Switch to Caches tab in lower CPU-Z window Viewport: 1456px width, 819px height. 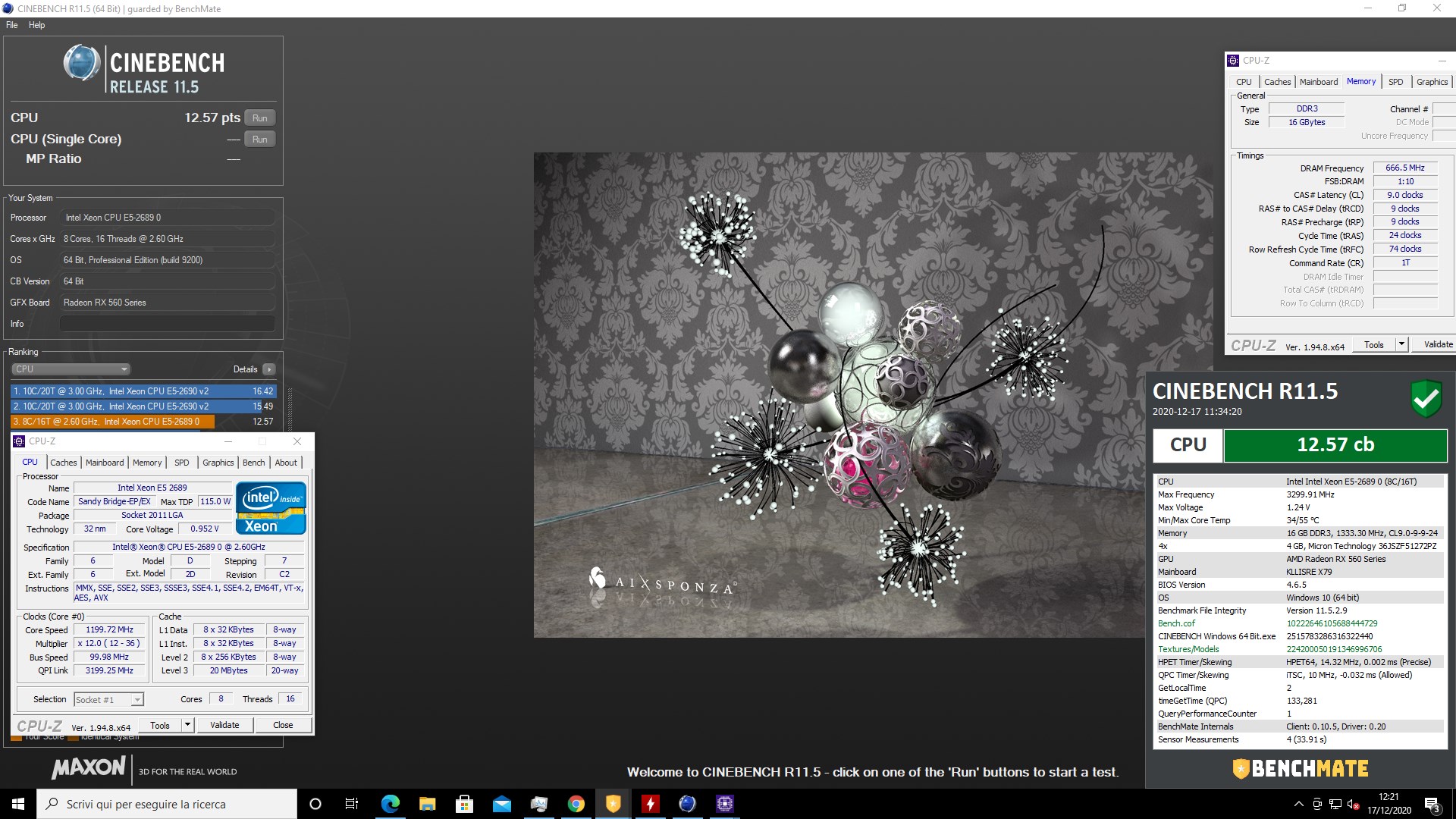tap(64, 463)
